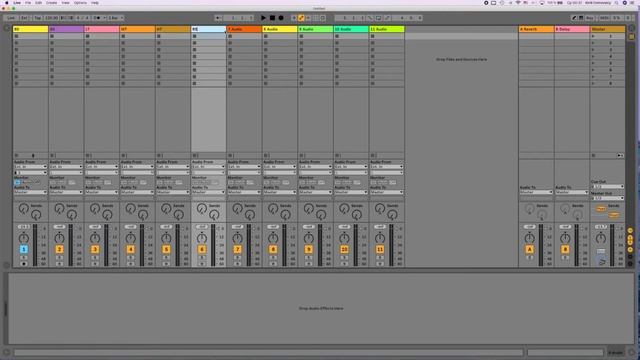This screenshot has width=640, height=360.
Task: Select the B Delay return track header
Action: coord(572,29)
